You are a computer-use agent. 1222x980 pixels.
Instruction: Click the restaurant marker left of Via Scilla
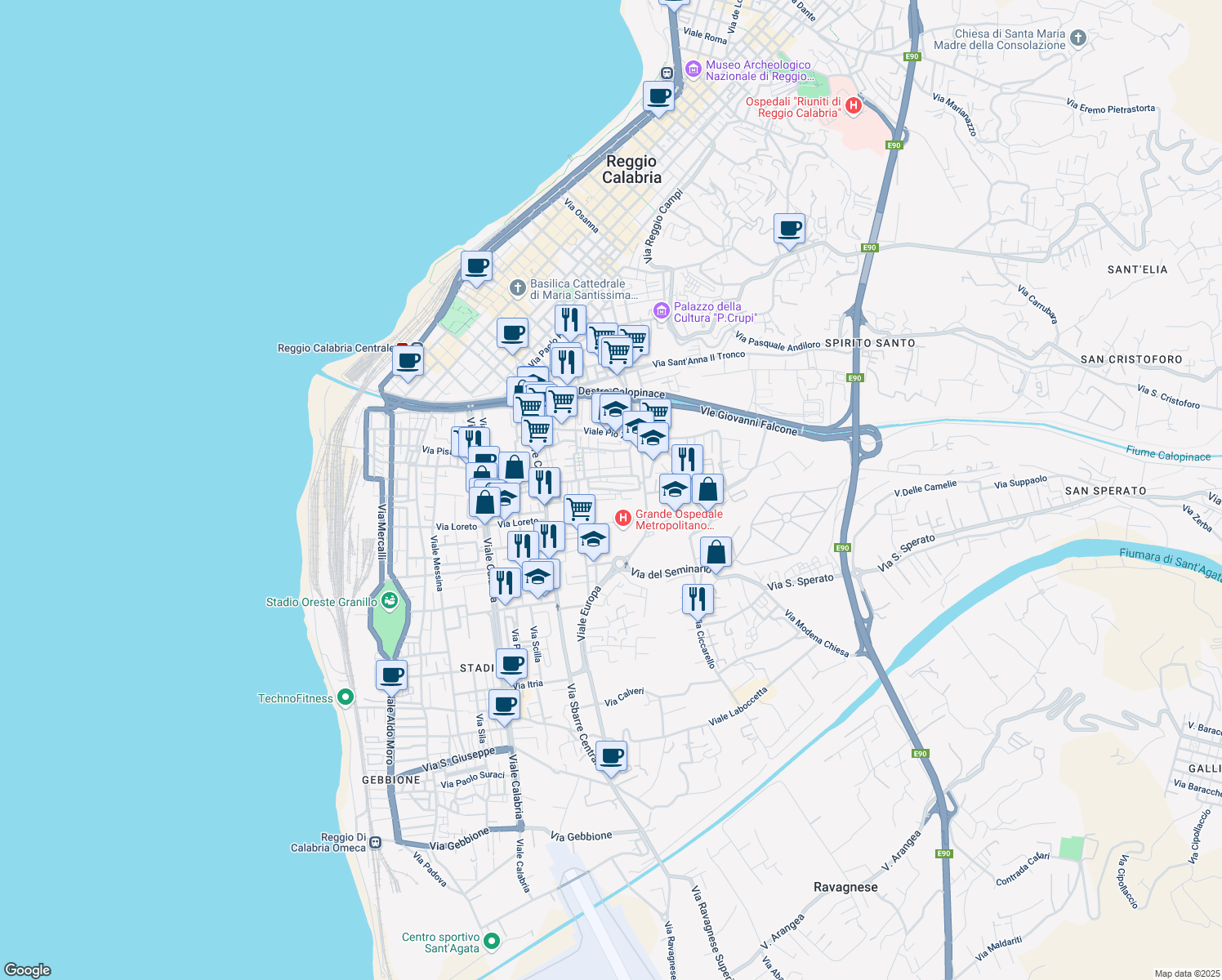(505, 586)
